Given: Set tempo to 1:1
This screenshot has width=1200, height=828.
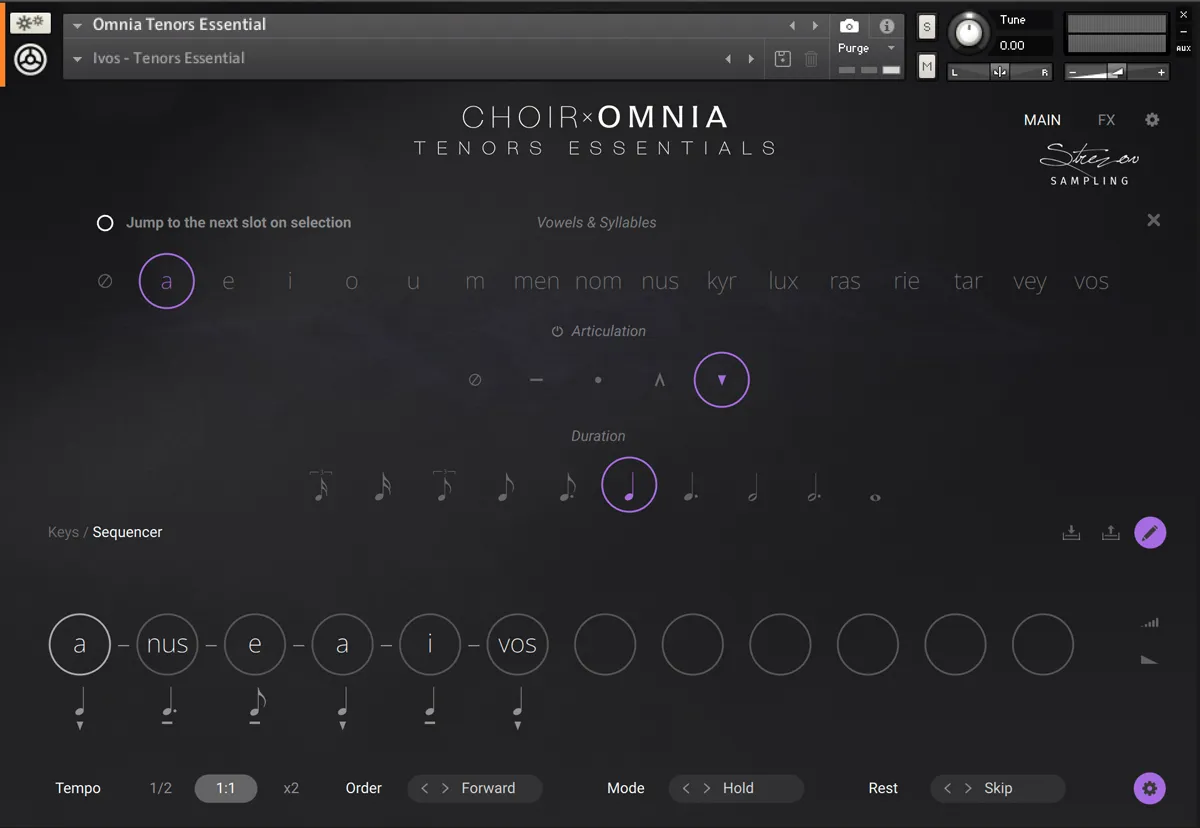Looking at the screenshot, I should click(226, 788).
